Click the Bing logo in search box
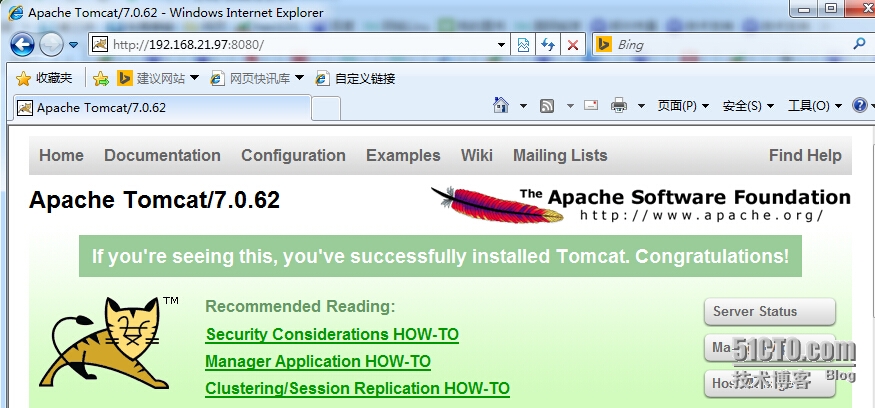 point(604,44)
